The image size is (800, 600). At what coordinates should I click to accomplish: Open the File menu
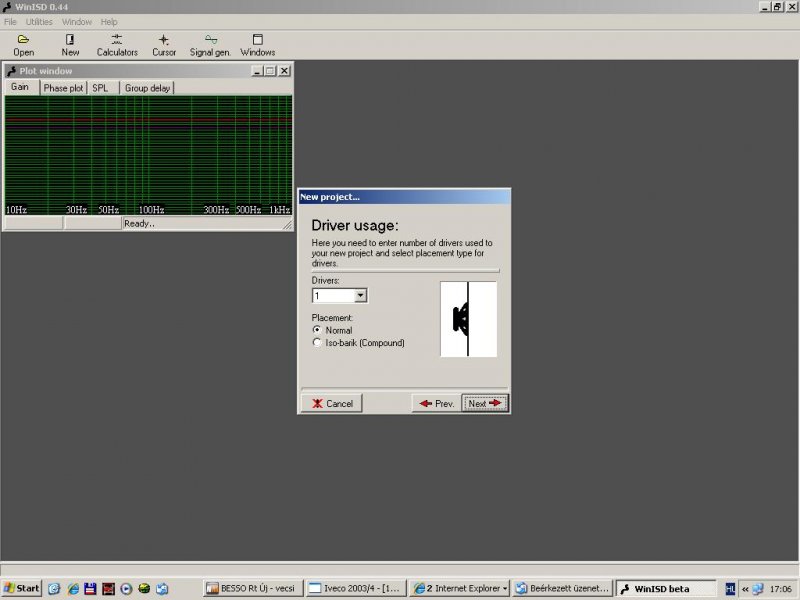coord(10,22)
